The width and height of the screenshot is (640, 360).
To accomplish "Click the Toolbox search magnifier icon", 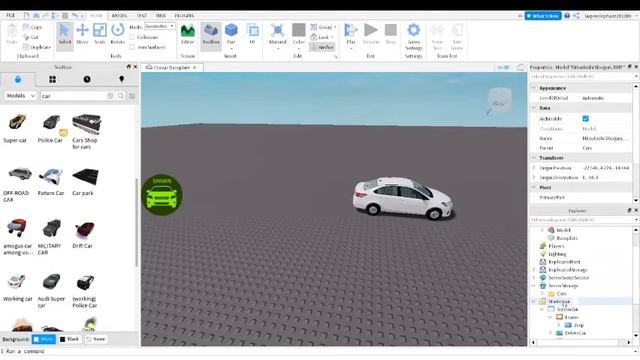I will (x=121, y=96).
